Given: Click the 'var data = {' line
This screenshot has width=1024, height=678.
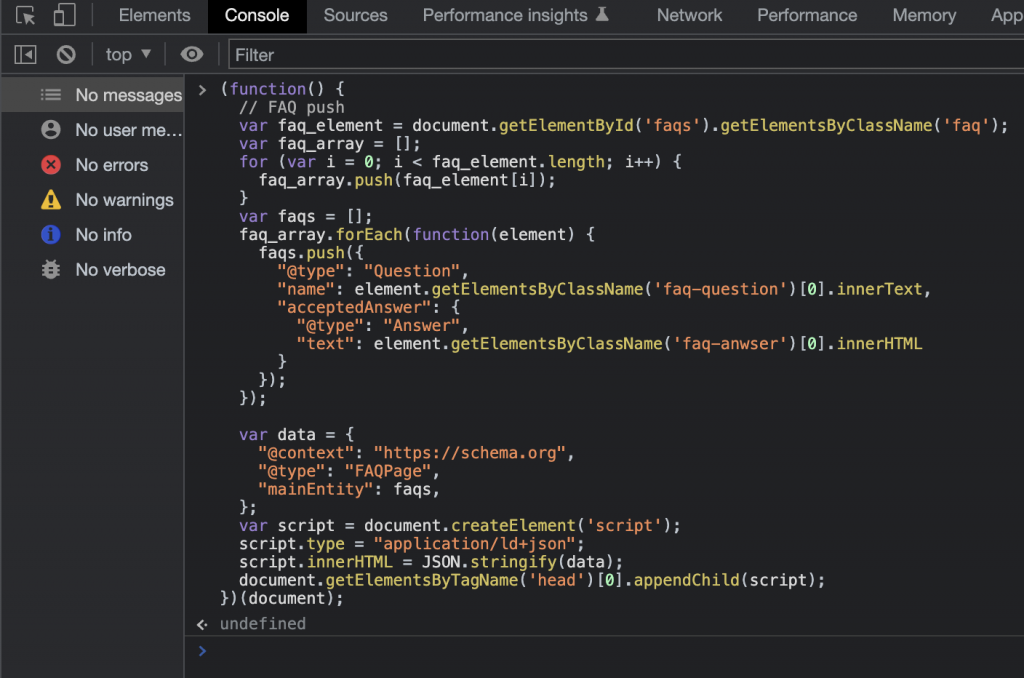Looking at the screenshot, I should pos(296,434).
